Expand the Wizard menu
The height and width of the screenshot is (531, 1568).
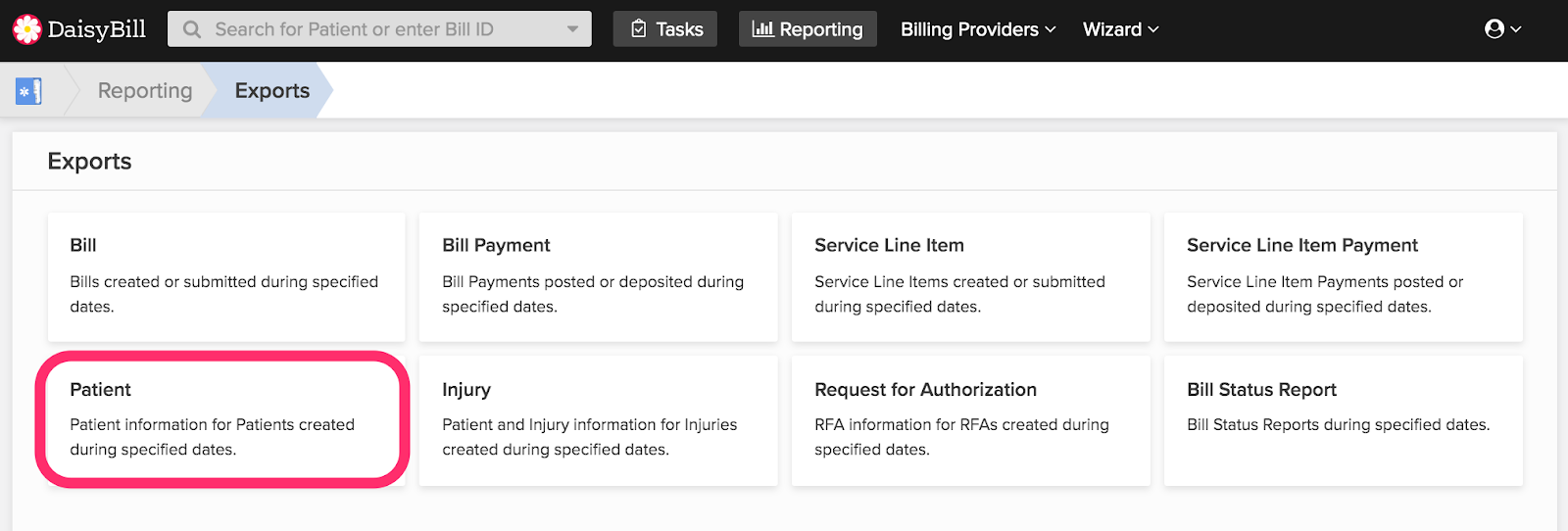1120,29
